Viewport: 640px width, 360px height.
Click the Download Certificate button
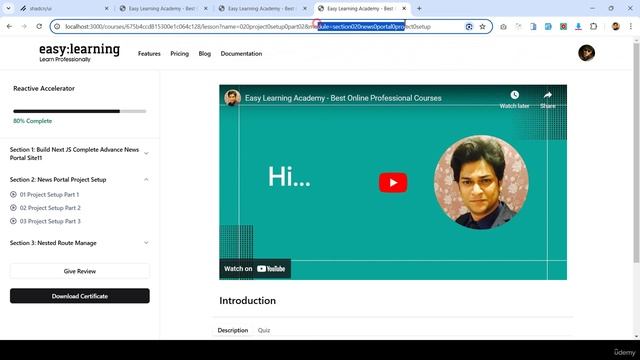point(80,296)
